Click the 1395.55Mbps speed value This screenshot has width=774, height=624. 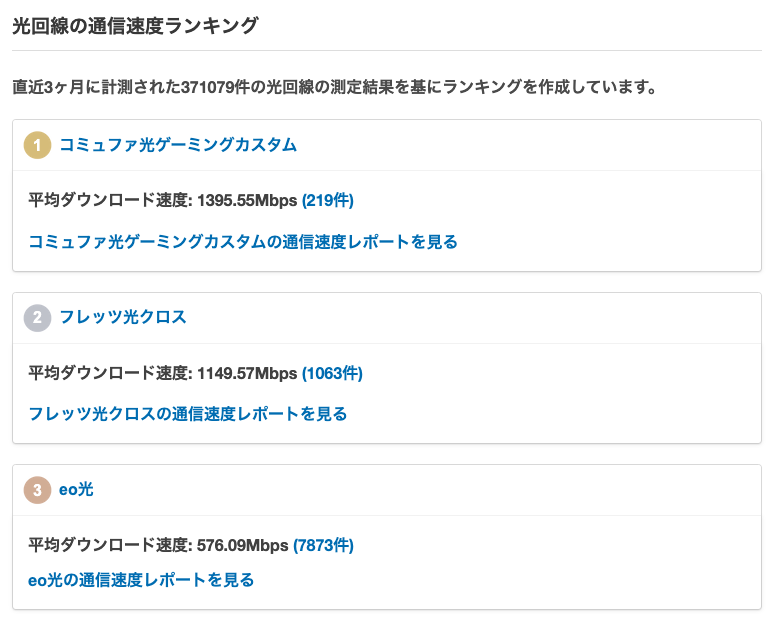[x=247, y=200]
